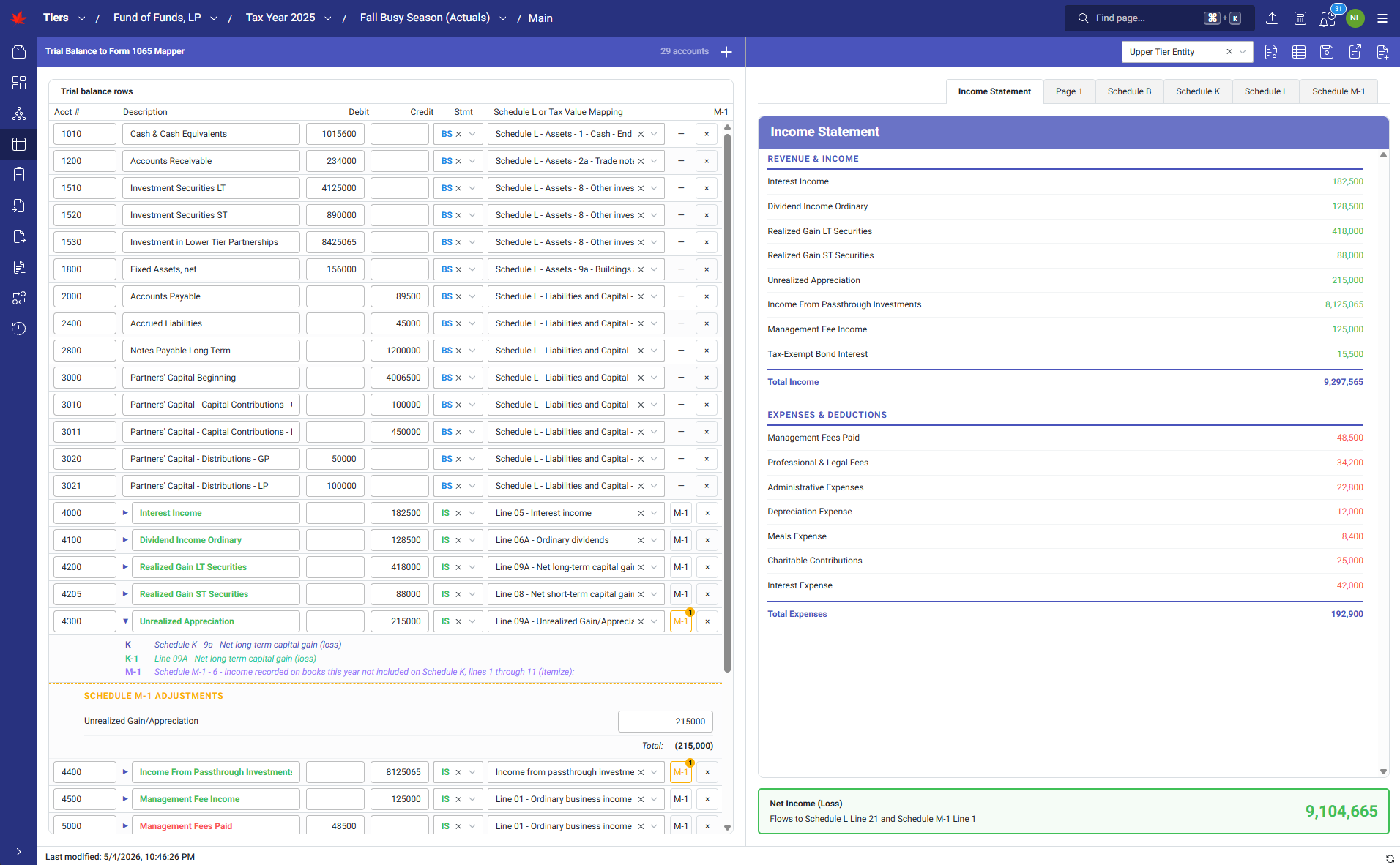Click the save disk icon in toolbar

tap(1327, 52)
